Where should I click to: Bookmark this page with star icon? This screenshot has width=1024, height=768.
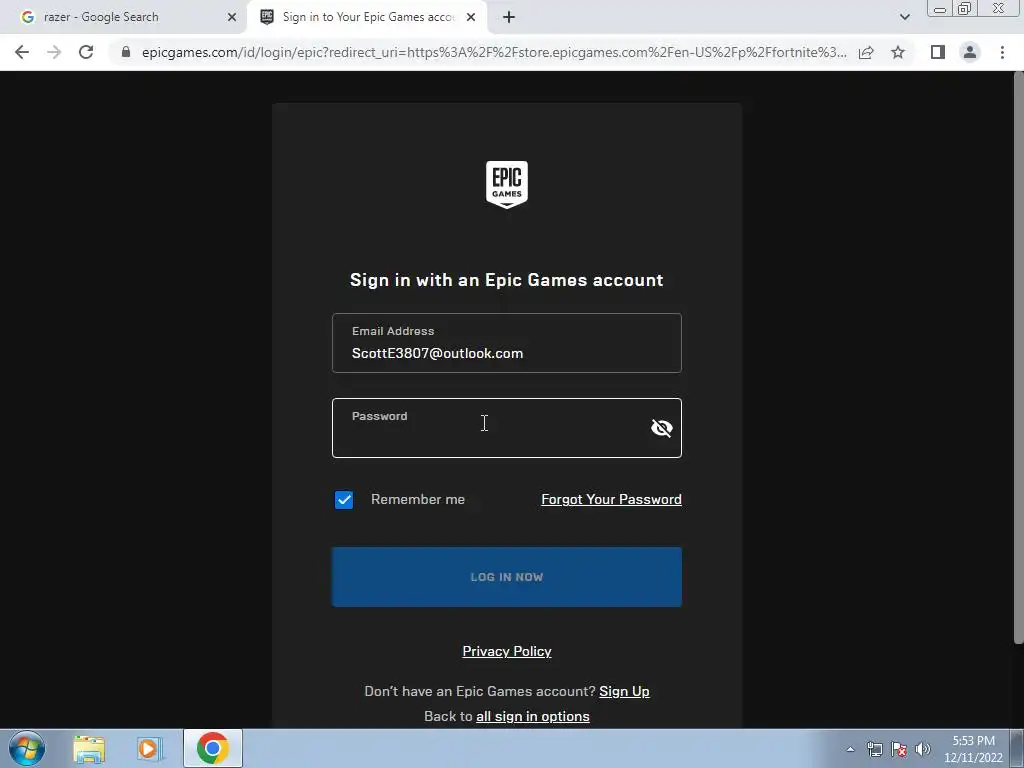[x=898, y=52]
